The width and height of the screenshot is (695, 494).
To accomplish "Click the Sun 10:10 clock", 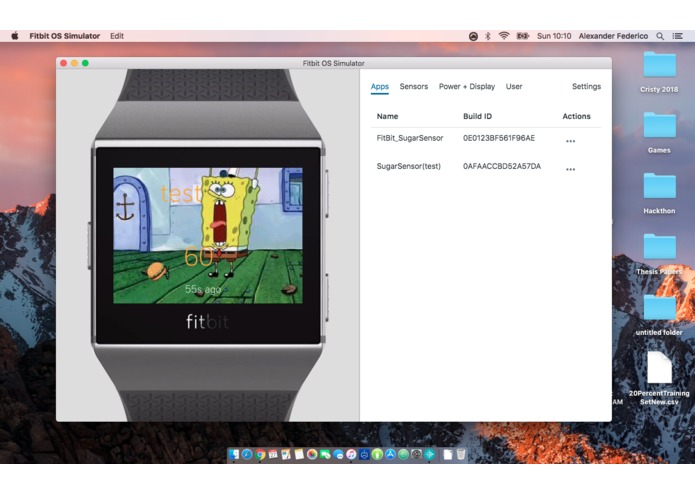I will pos(554,36).
